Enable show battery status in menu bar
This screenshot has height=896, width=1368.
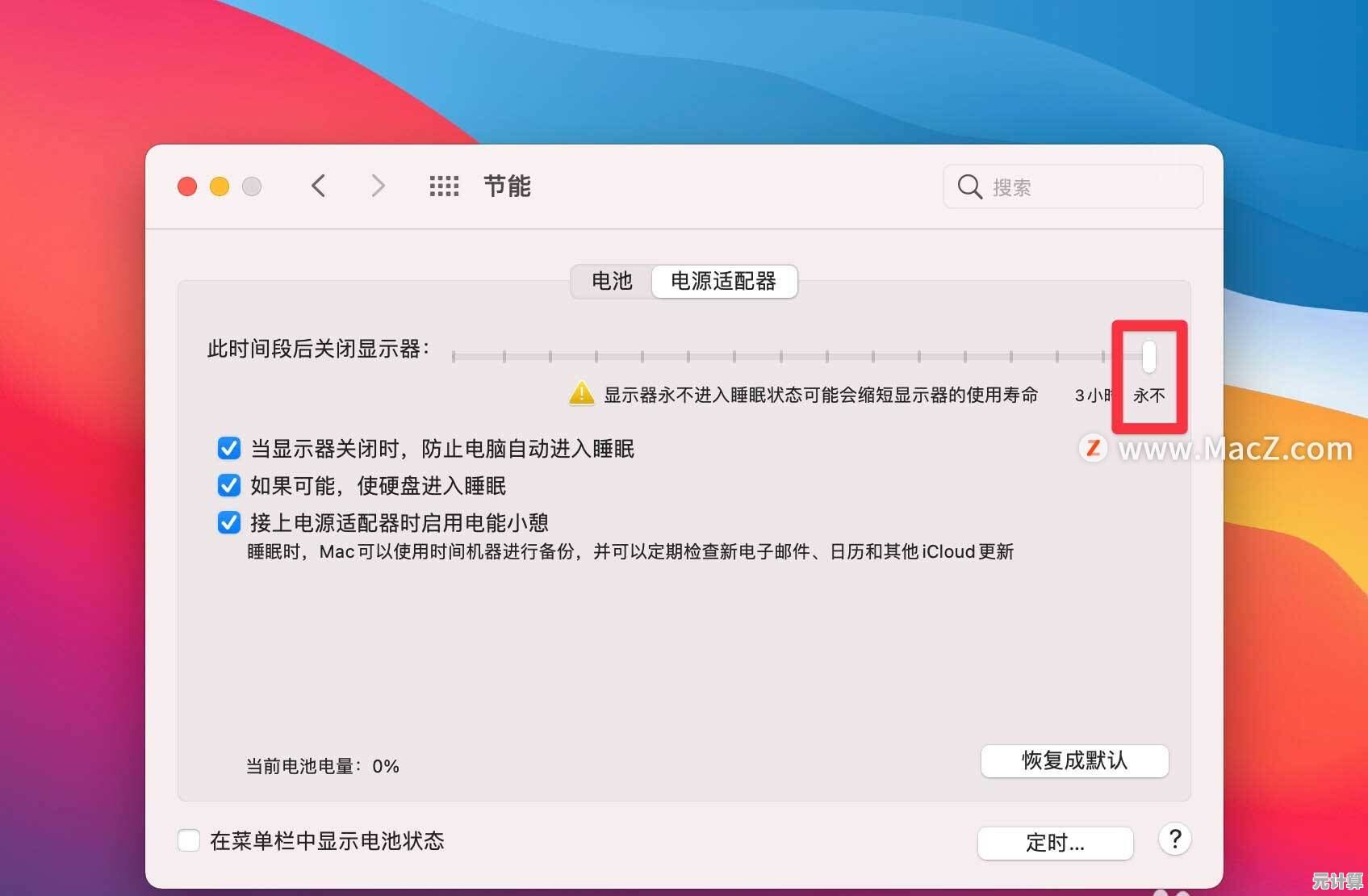189,840
